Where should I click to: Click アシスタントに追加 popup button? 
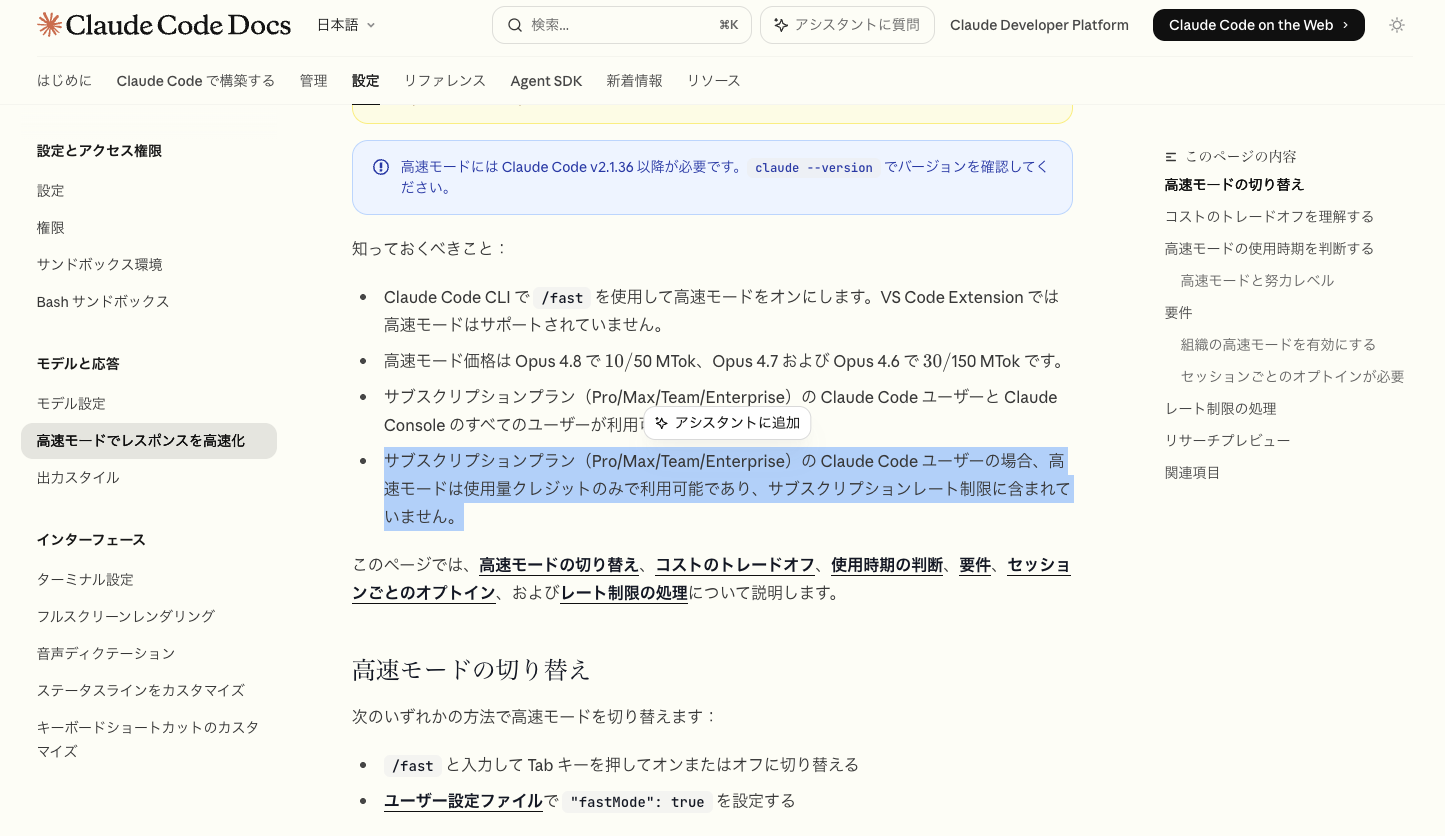pyautogui.click(x=727, y=423)
